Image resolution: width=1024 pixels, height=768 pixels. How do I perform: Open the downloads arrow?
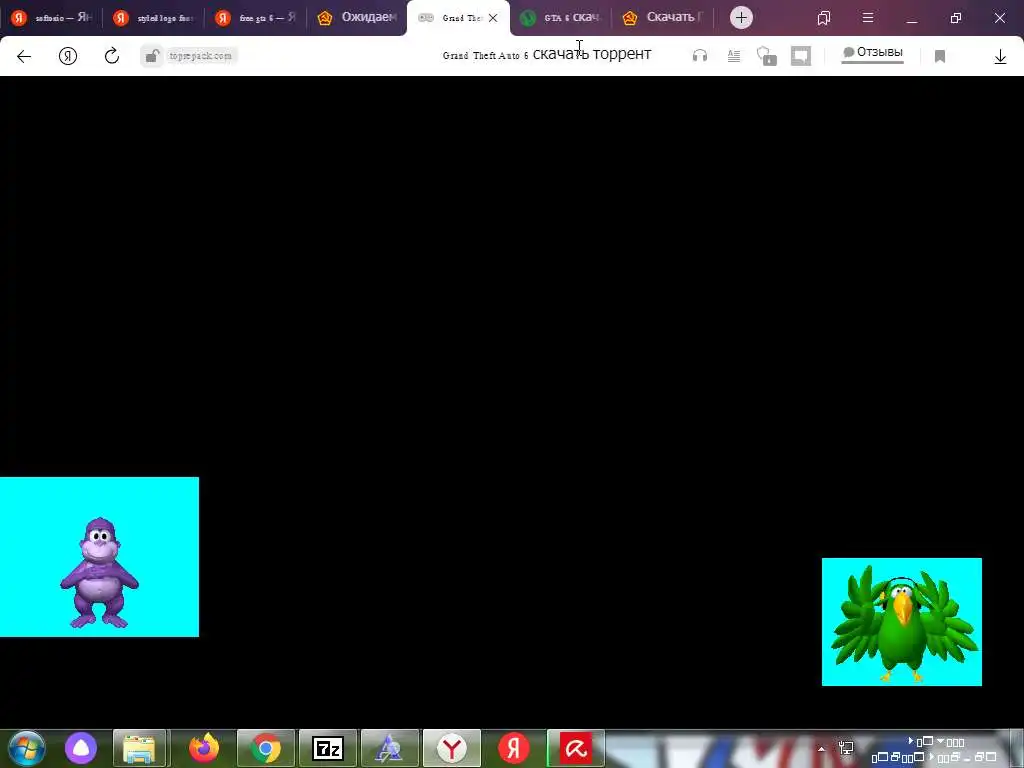coord(1000,57)
